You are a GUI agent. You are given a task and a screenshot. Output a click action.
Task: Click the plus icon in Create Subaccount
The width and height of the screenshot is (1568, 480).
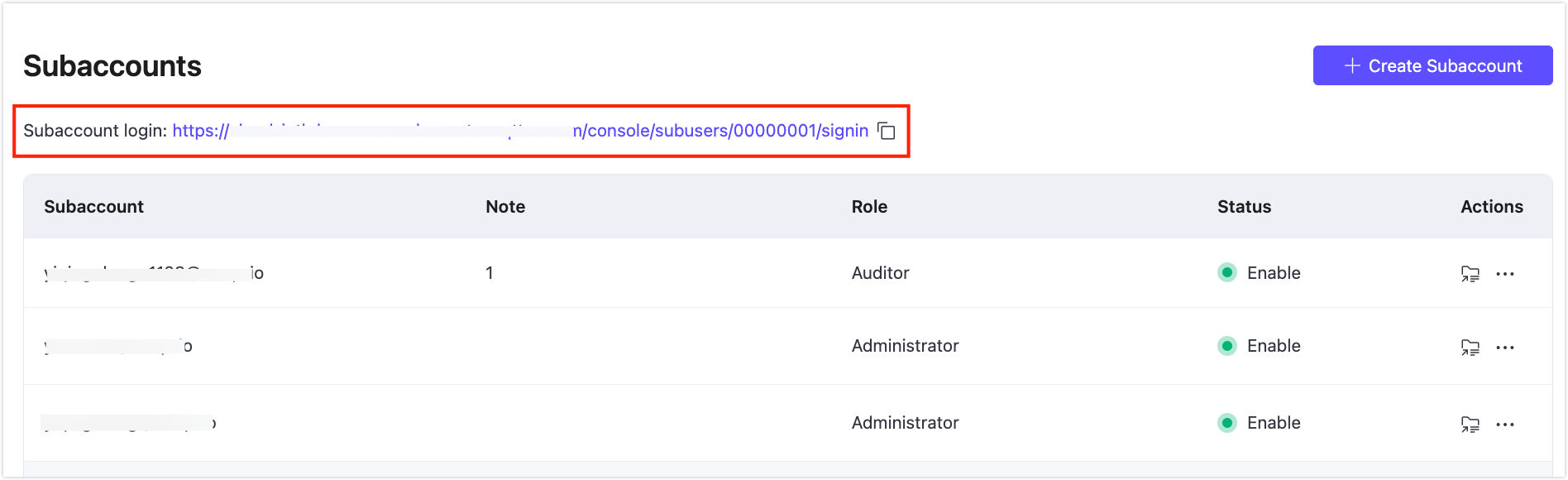[1352, 65]
